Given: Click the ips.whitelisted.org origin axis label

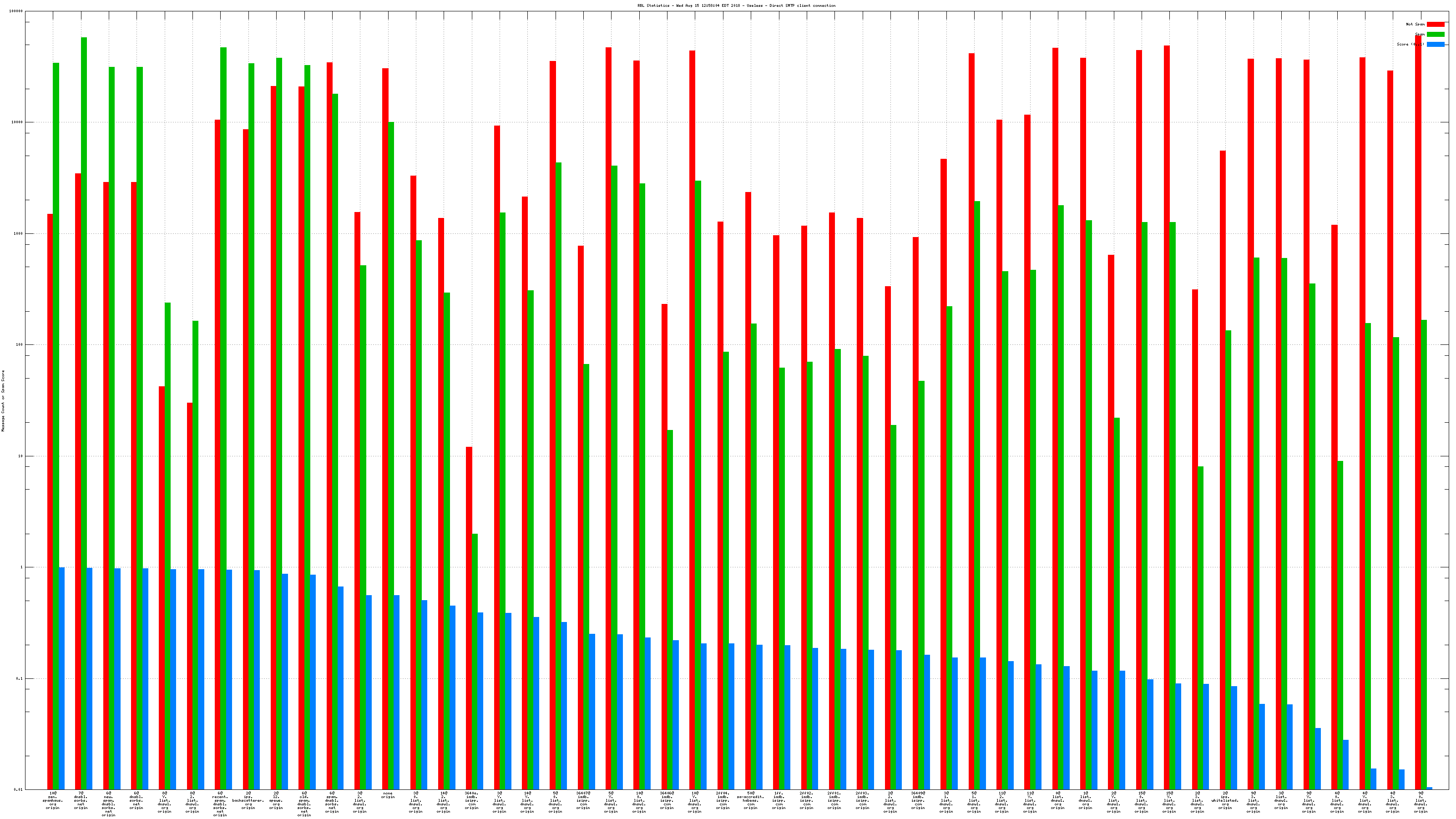Looking at the screenshot, I should (x=1225, y=801).
